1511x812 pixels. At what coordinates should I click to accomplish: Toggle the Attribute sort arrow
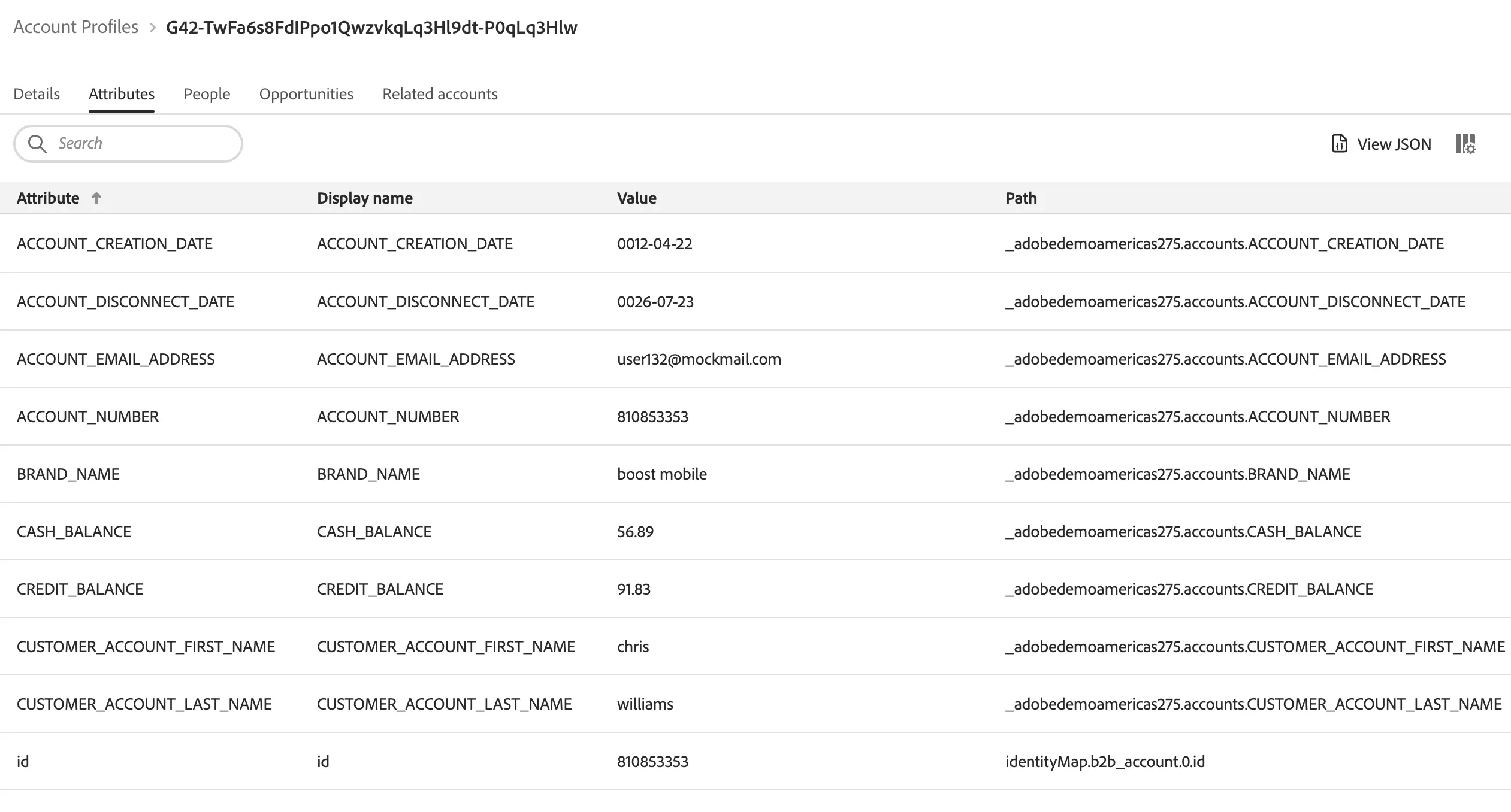pyautogui.click(x=96, y=198)
